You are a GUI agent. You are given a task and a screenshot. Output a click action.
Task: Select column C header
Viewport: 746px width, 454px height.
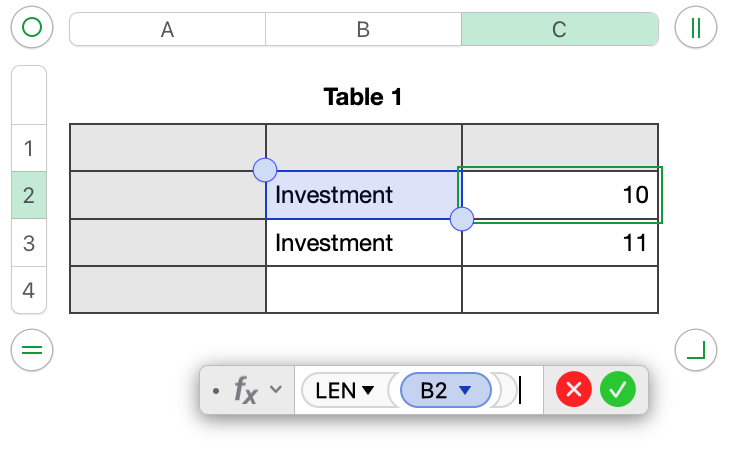(559, 29)
